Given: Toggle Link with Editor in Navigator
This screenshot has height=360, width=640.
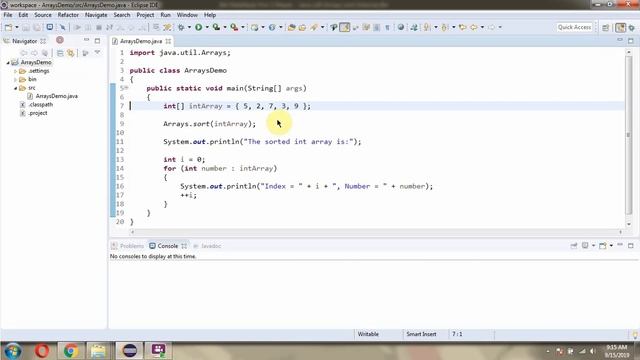Looking at the screenshot, I should click(71, 53).
